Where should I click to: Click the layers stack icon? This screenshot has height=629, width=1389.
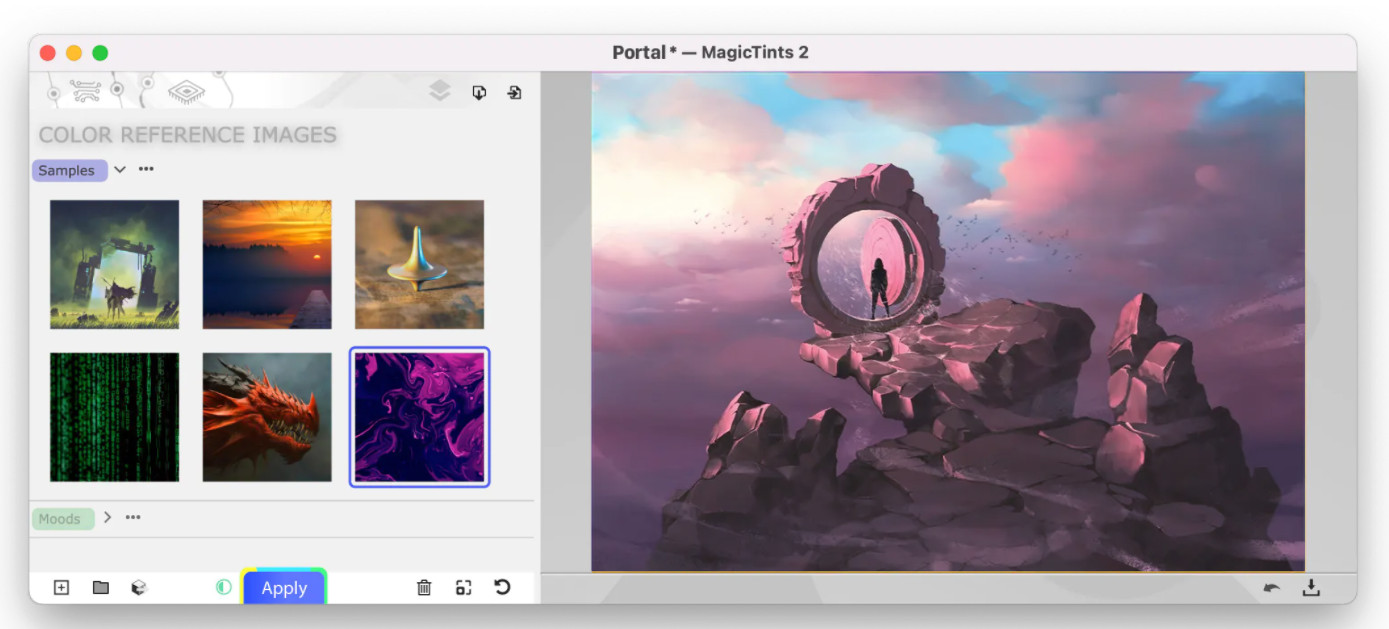click(440, 91)
